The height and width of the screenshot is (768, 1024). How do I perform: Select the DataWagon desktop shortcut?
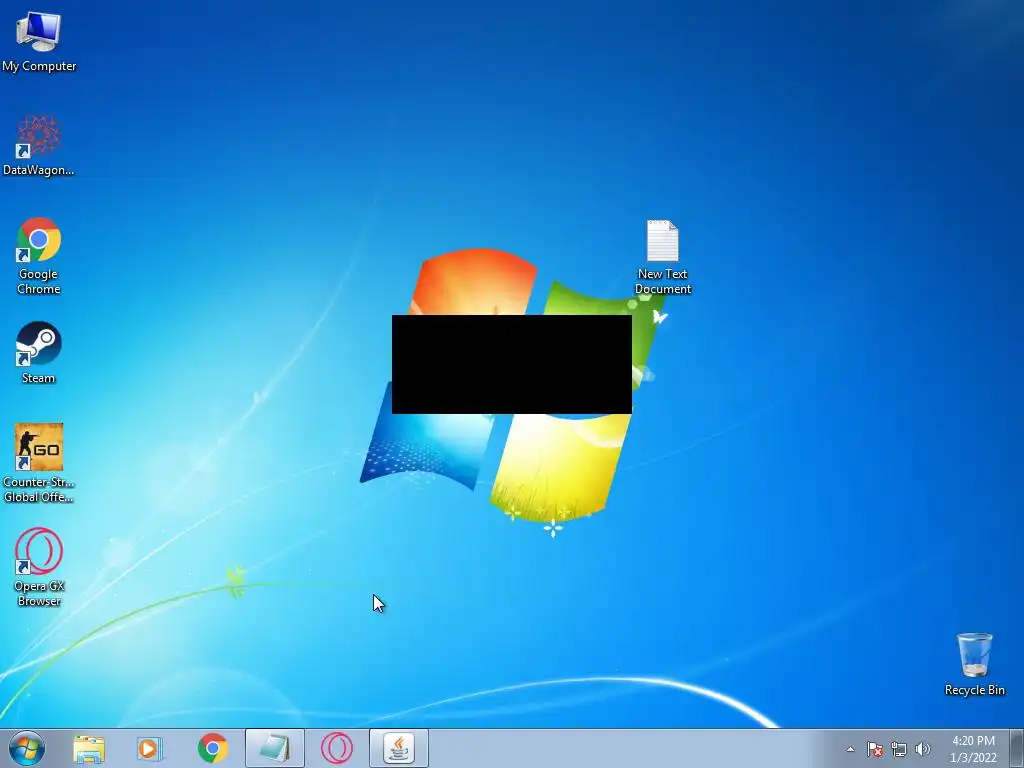pos(39,144)
